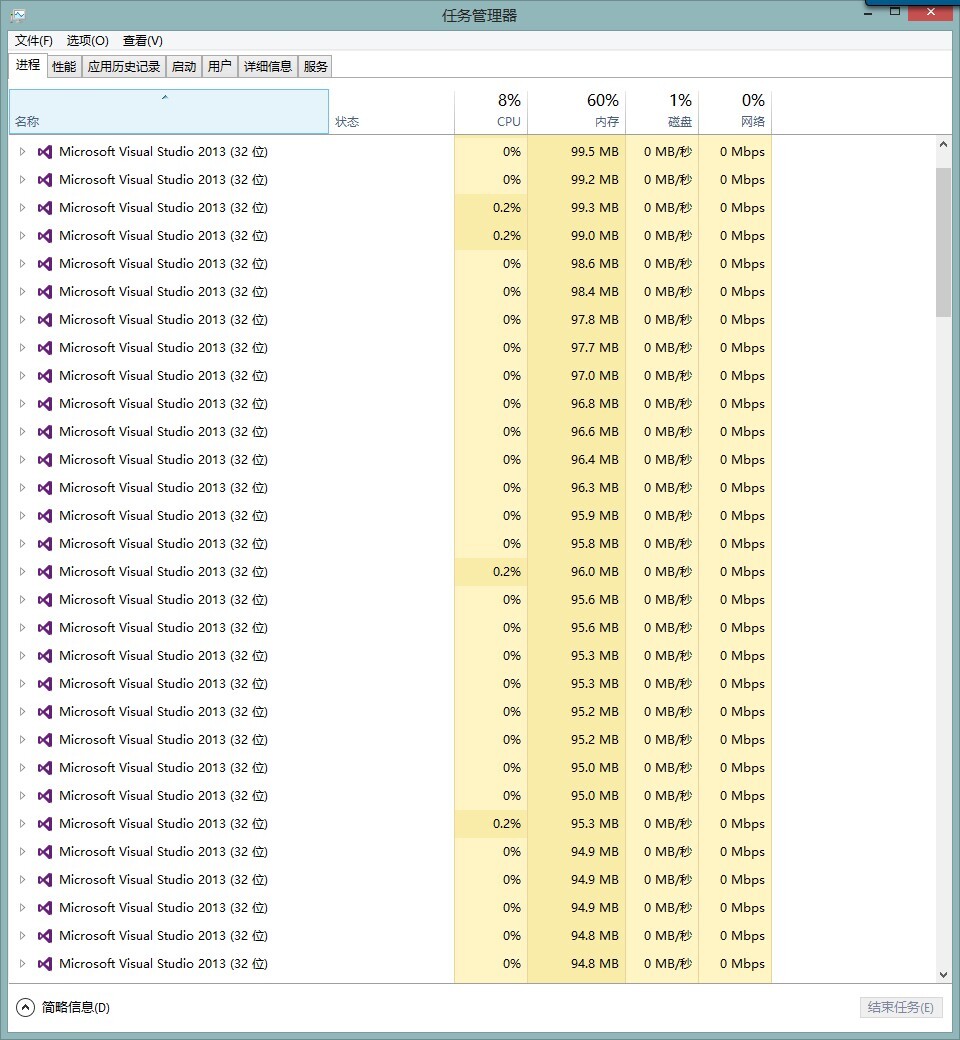Screen dimensions: 960x1040
Task: Click the Visual Studio icon in the 98.6 MB row
Action: pos(44,264)
